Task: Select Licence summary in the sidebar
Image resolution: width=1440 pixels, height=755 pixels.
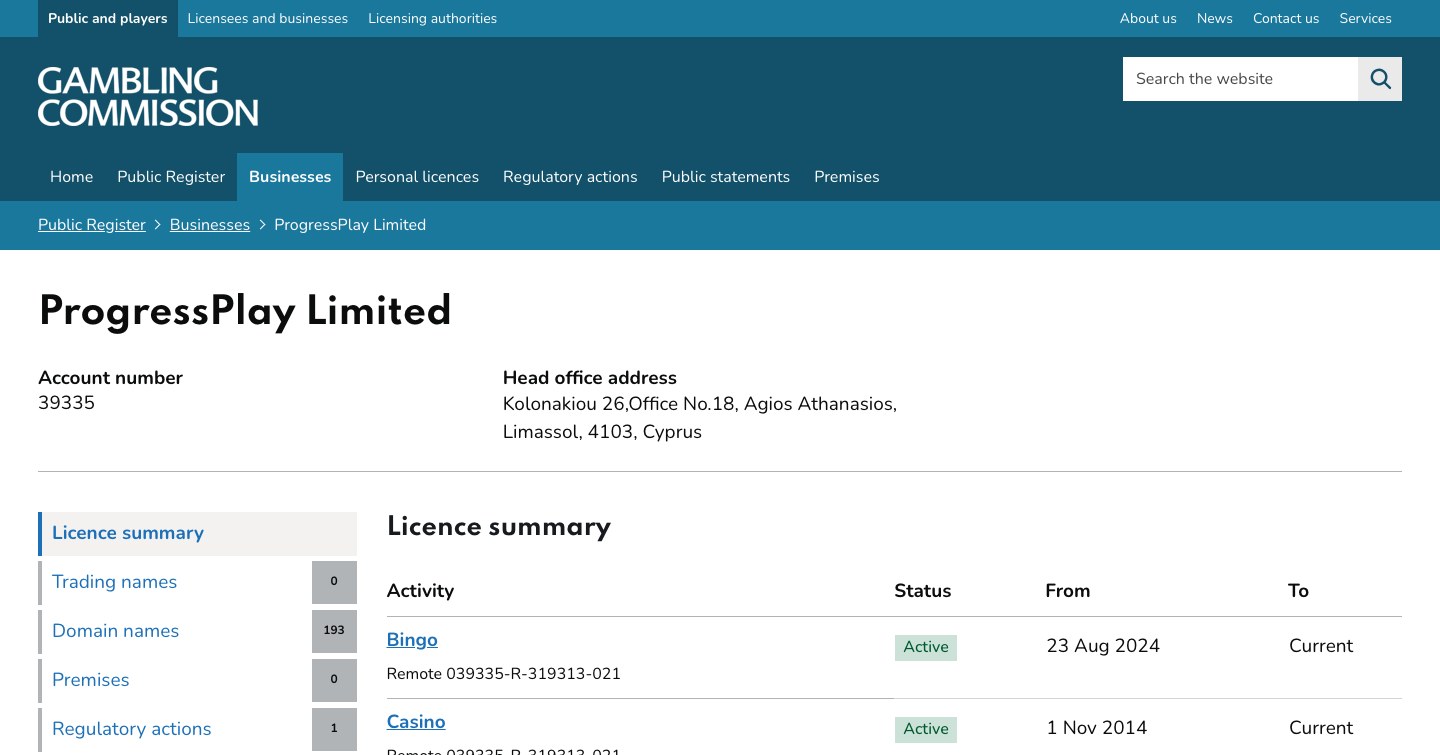Action: 198,534
